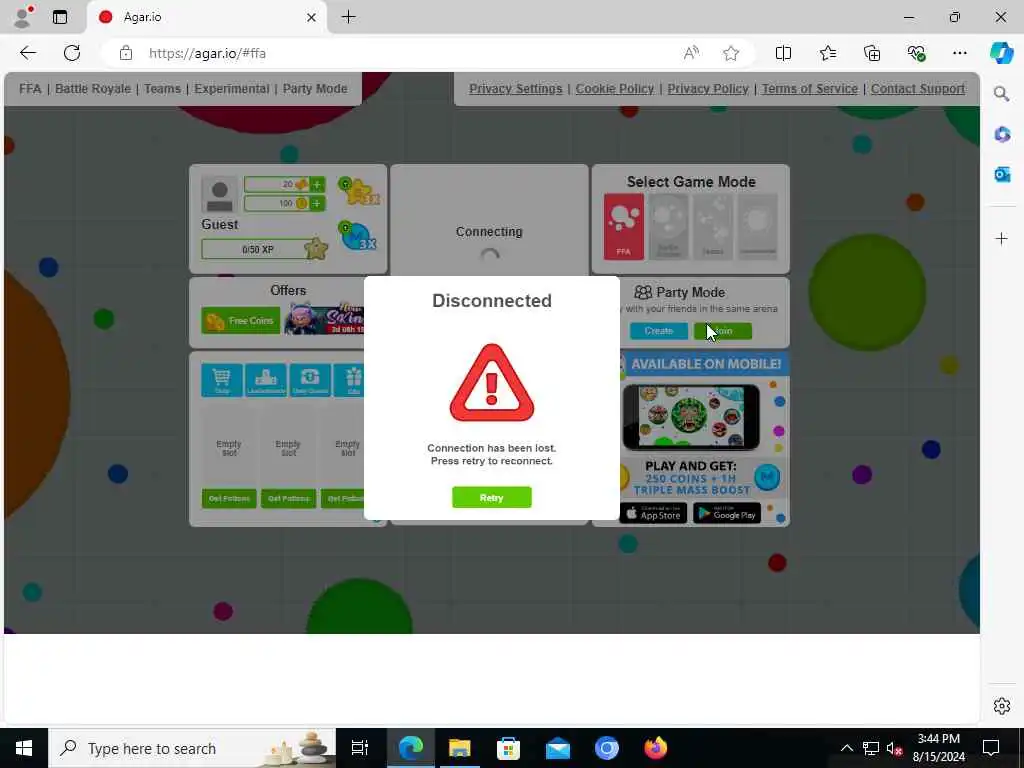
Task: Click the Party Mode Create button
Action: point(658,331)
